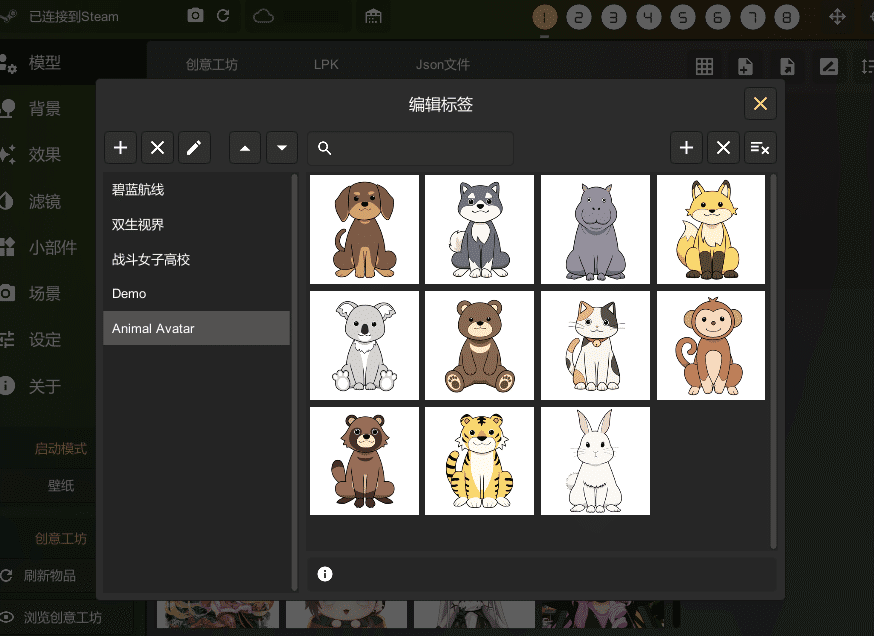
Task: Delete the selected tag using the X above the tag list
Action: coord(157,148)
